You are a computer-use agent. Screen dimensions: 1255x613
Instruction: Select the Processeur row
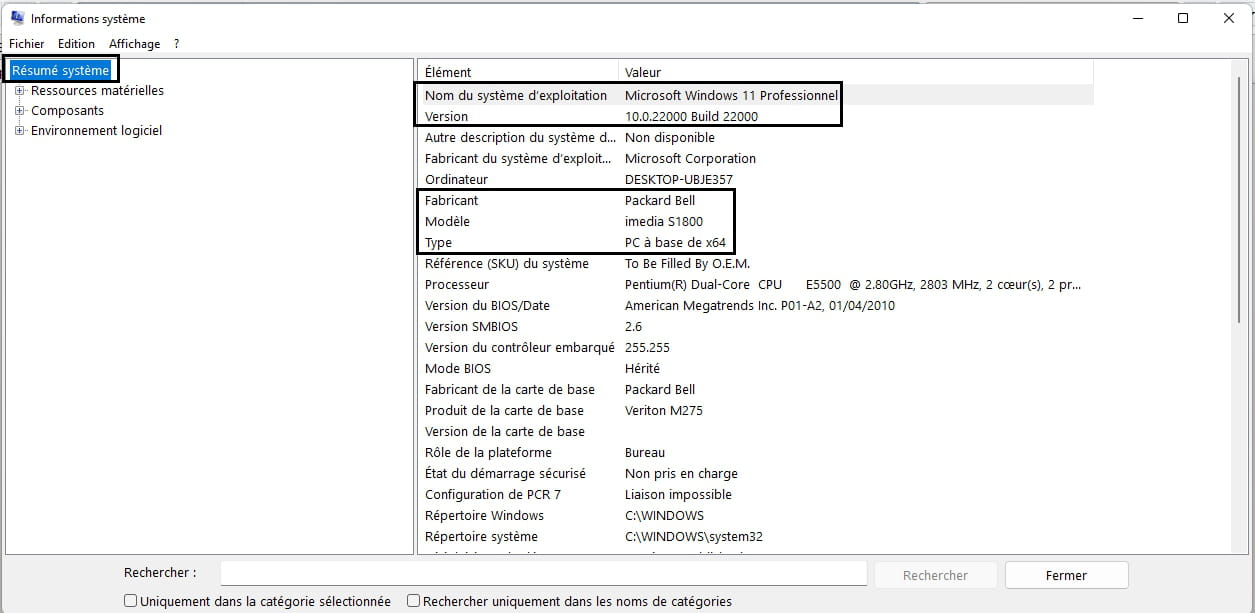pos(457,285)
